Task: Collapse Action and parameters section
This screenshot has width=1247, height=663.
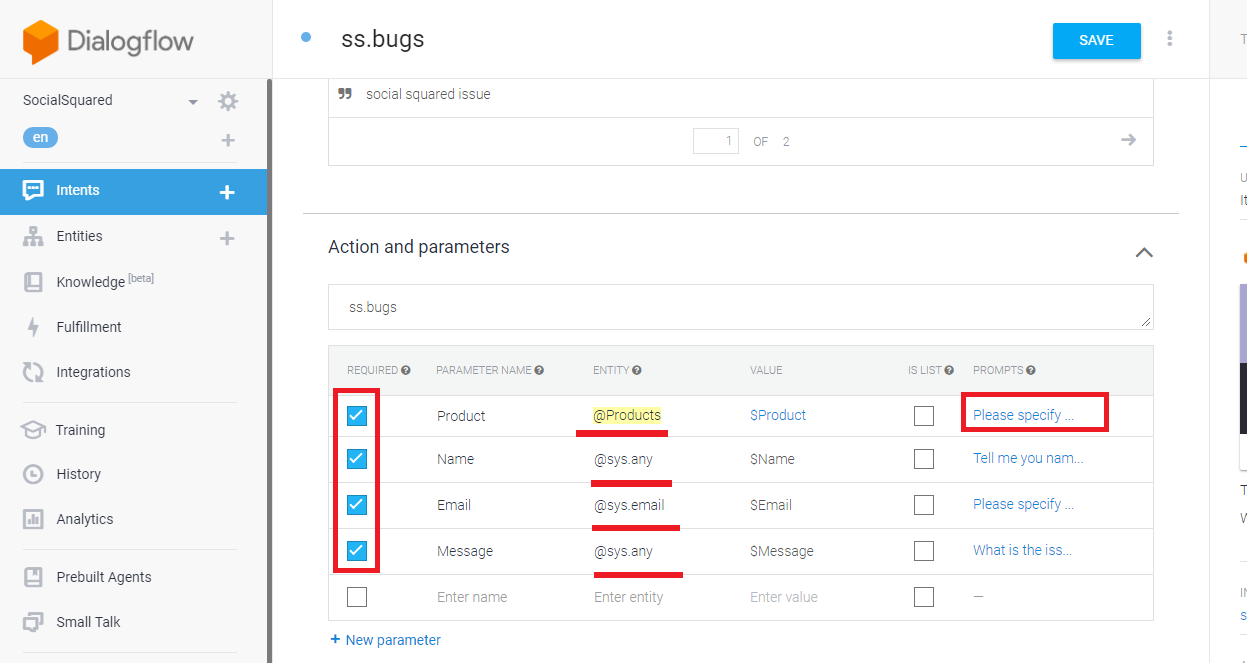Action: pos(1144,252)
